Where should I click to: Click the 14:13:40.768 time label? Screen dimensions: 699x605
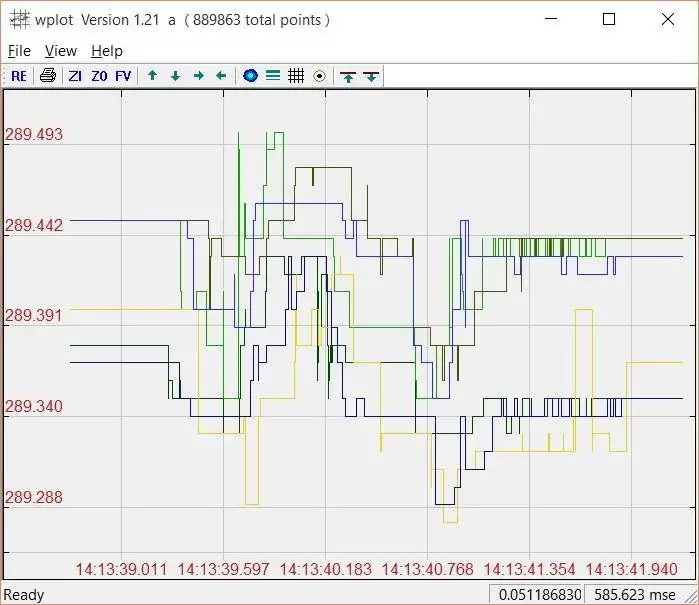[428, 569]
